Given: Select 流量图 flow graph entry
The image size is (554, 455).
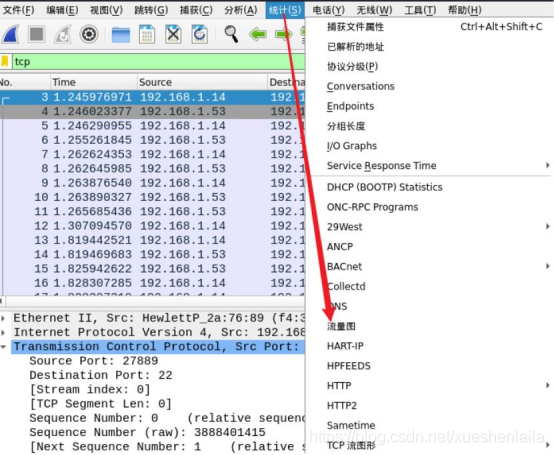Looking at the screenshot, I should pos(429,326).
